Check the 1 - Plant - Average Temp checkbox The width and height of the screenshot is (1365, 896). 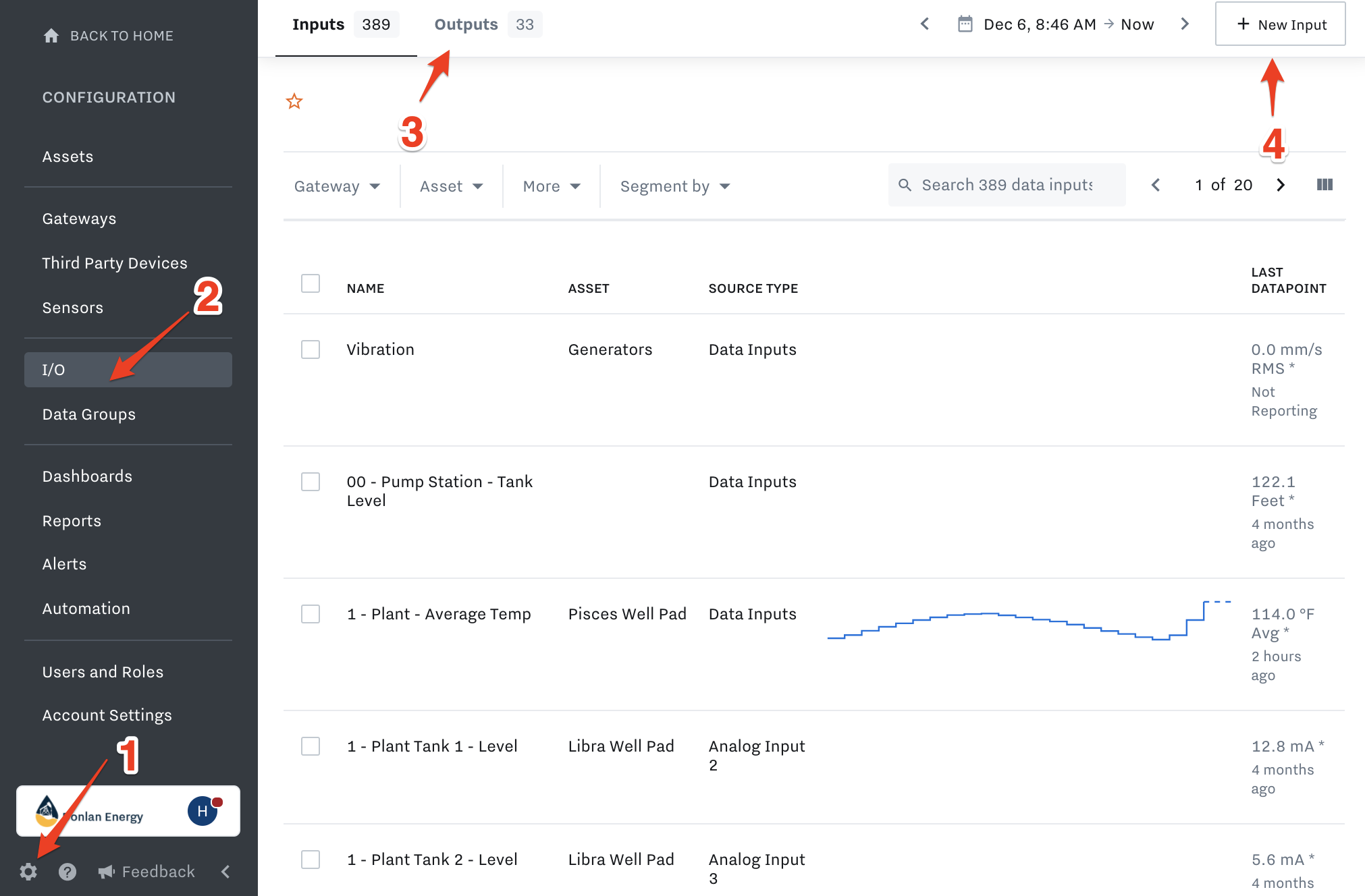311,614
